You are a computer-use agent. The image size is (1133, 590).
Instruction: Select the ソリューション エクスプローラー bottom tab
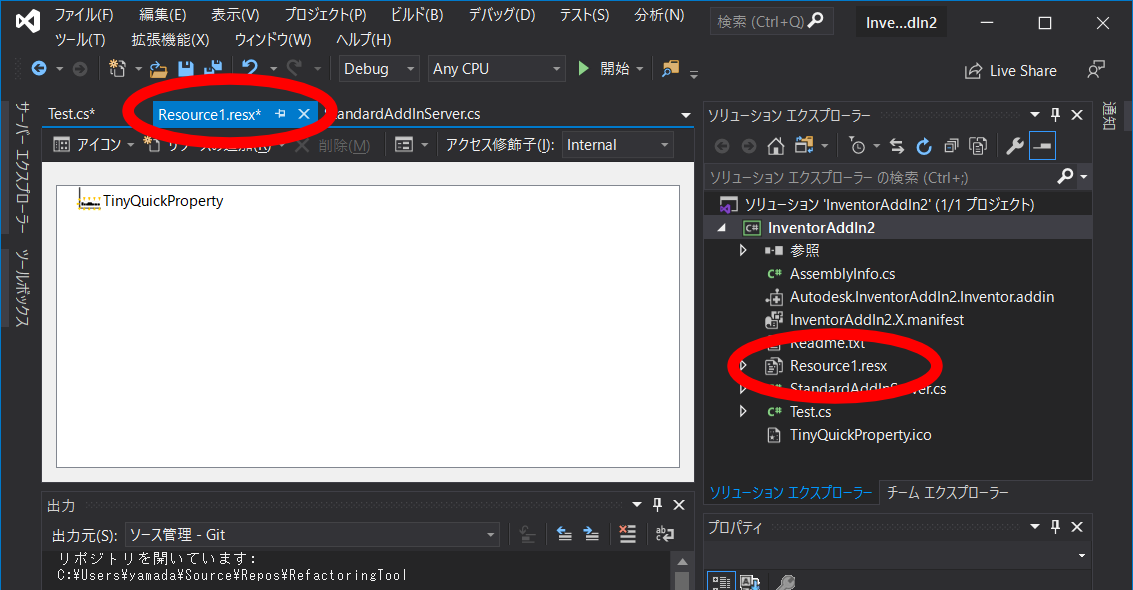(x=790, y=493)
